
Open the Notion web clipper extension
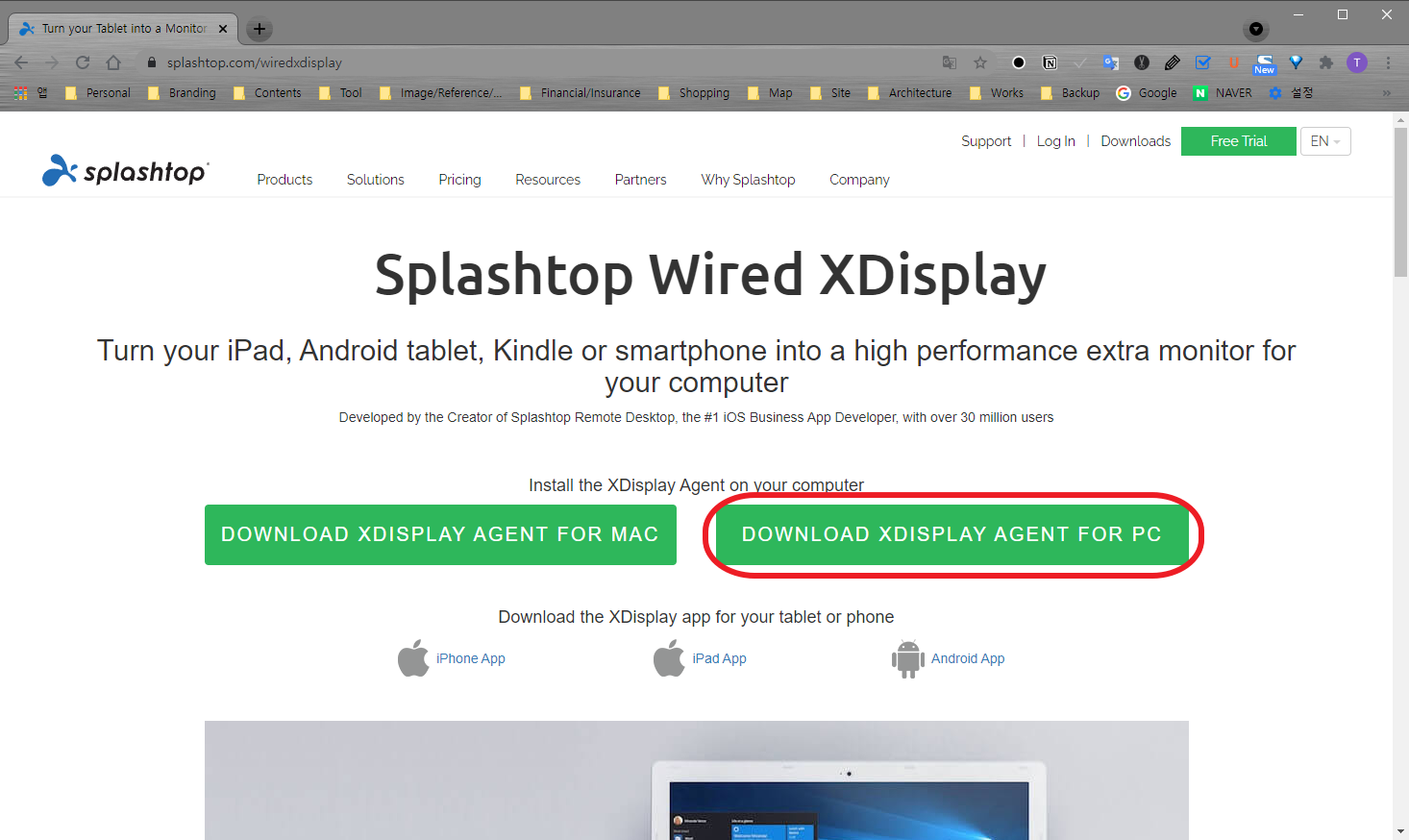[1050, 62]
